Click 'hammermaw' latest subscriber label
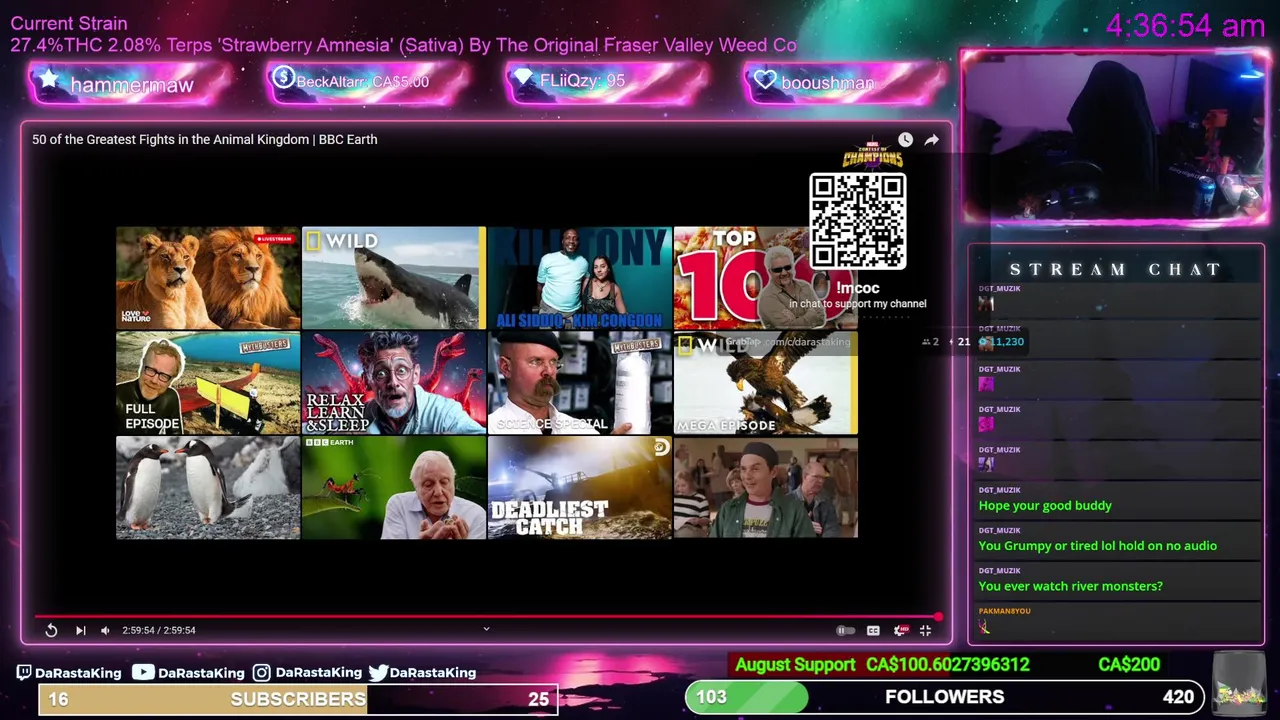The height and width of the screenshot is (720, 1280). 131,85
